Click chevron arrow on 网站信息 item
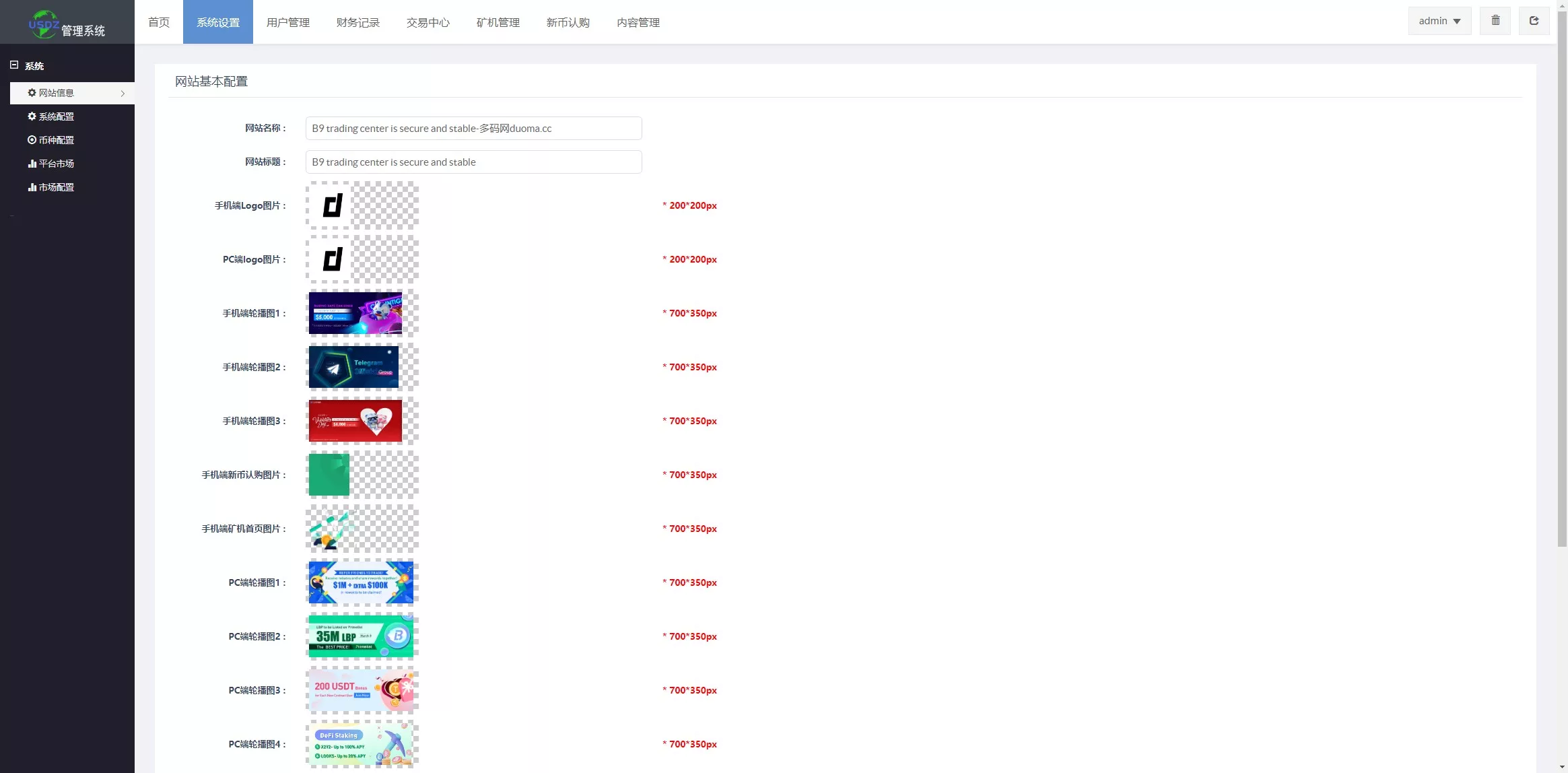Image resolution: width=1568 pixels, height=773 pixels. (123, 94)
